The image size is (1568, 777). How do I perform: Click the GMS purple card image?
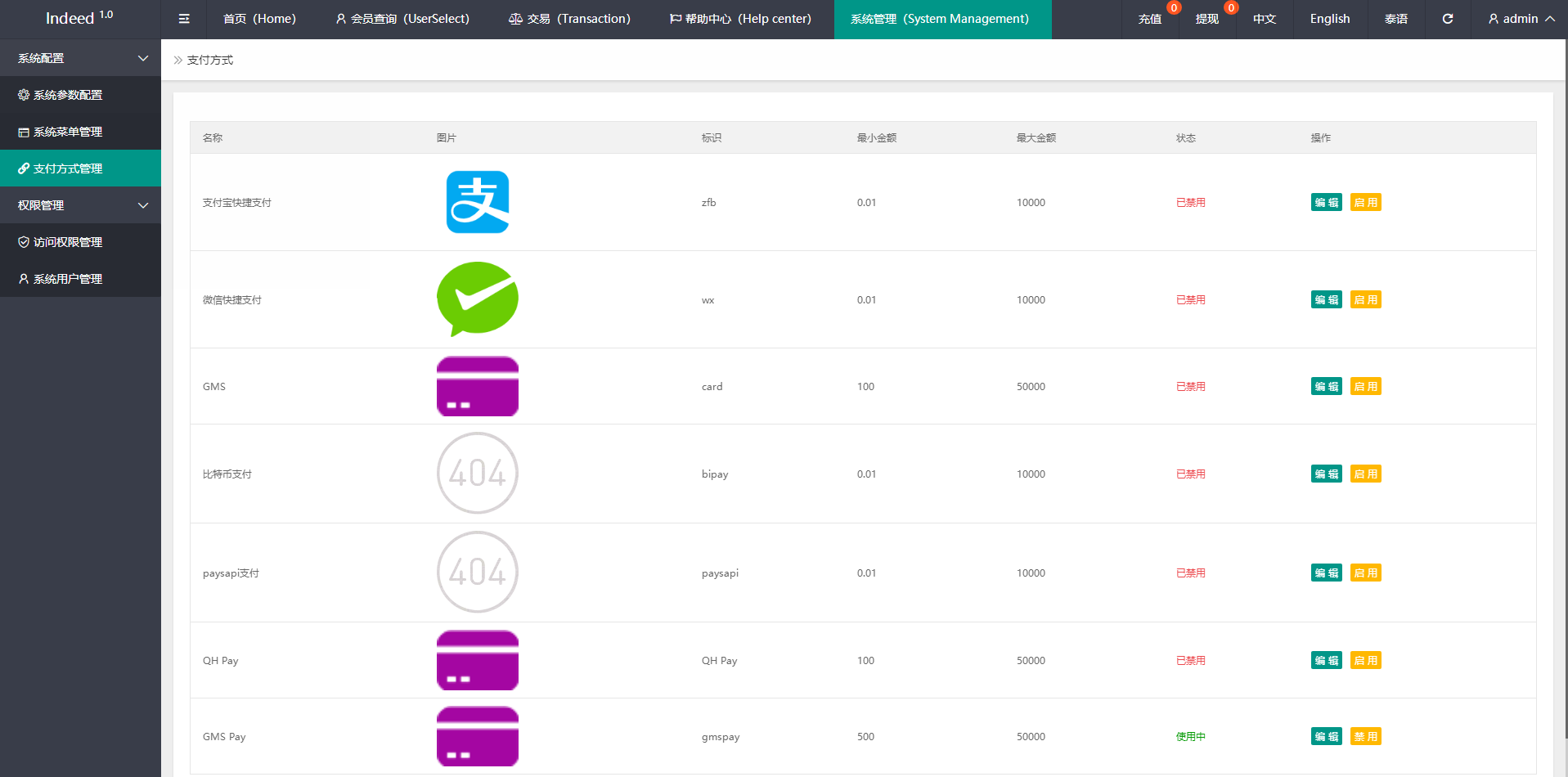tap(478, 386)
